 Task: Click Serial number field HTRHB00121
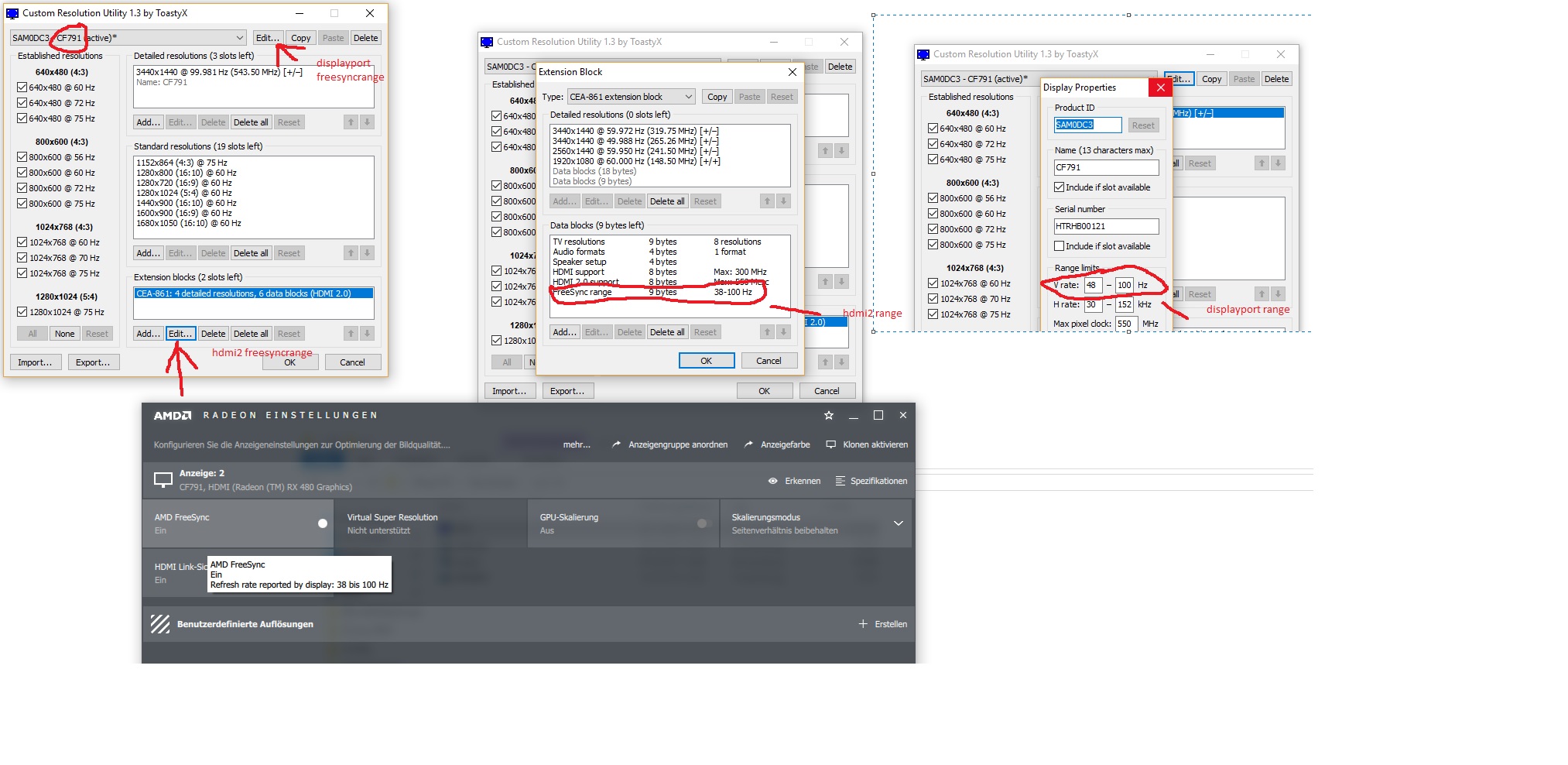[x=1106, y=226]
